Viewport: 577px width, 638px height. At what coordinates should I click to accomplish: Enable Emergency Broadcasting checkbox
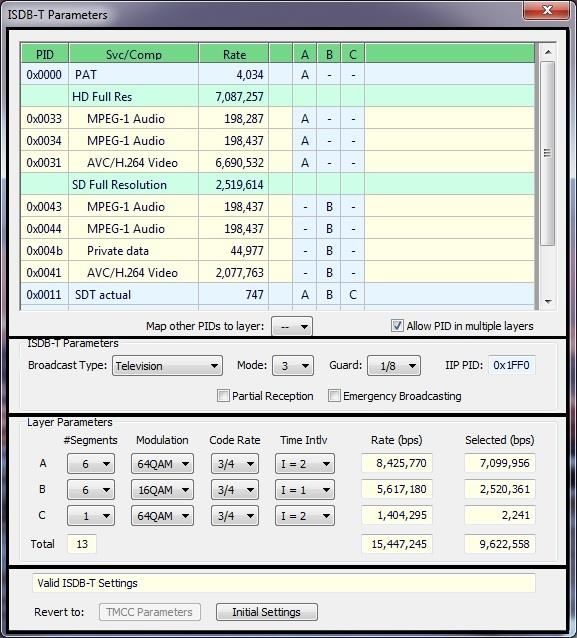[x=334, y=395]
